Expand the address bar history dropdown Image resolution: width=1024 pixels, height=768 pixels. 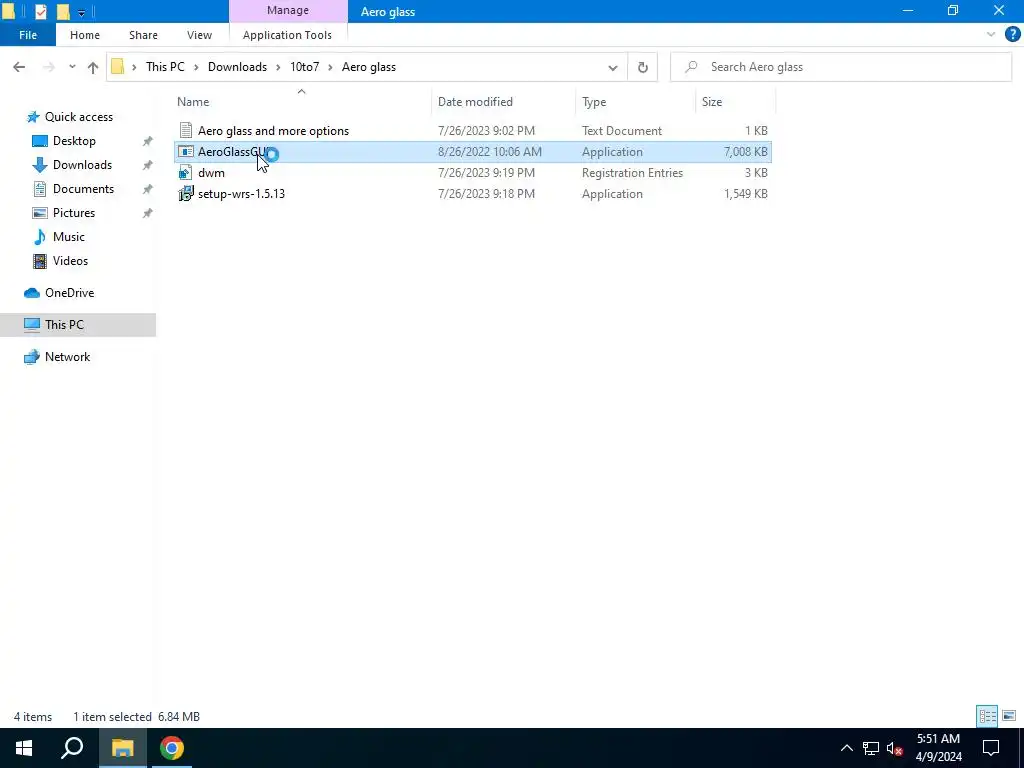[x=613, y=67]
